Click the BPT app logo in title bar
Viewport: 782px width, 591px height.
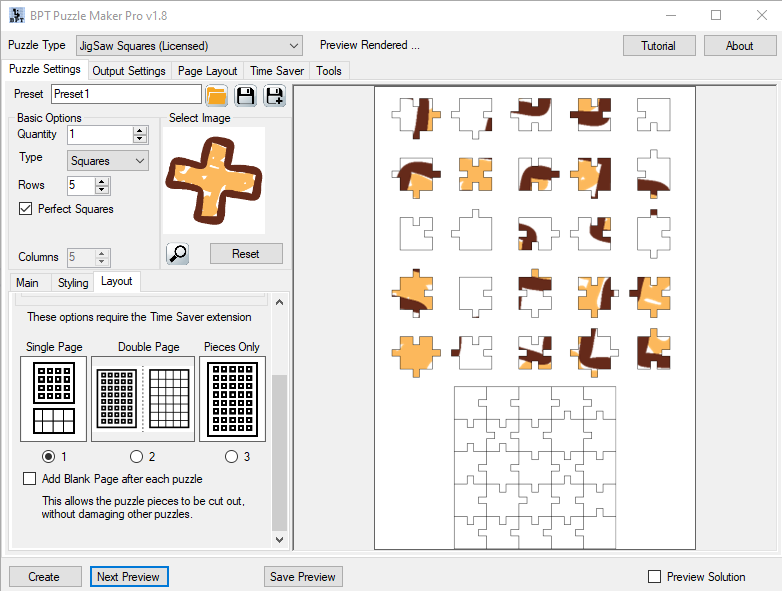pos(17,15)
